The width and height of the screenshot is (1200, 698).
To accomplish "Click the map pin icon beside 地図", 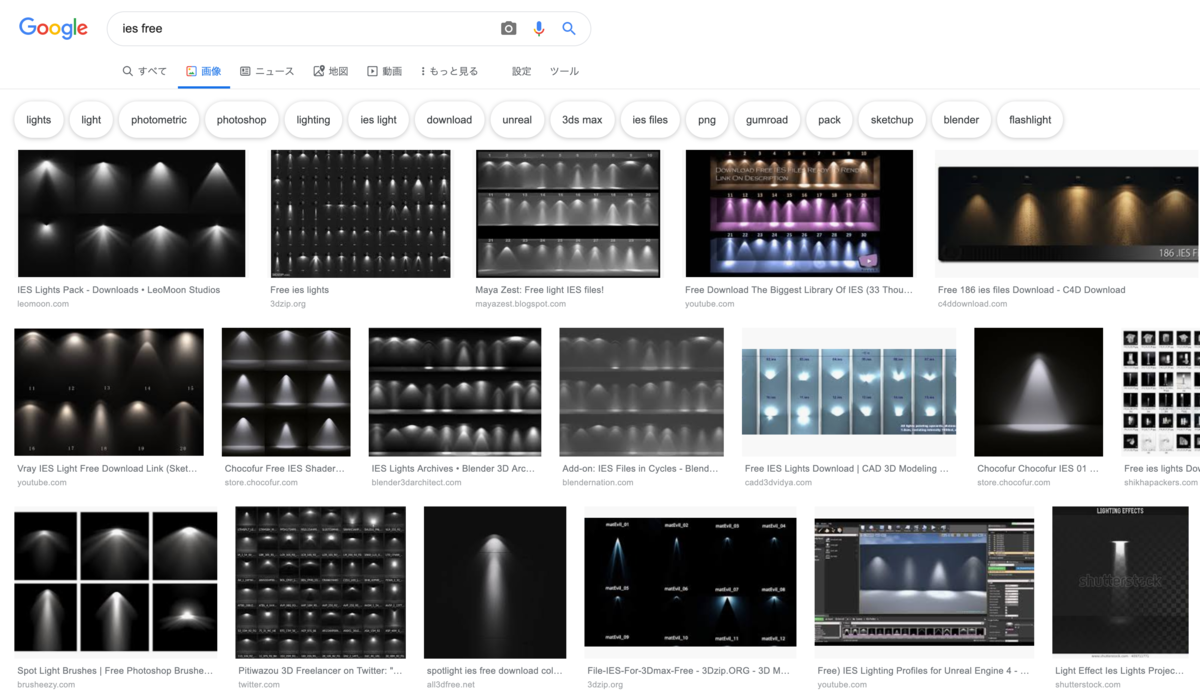I will 317,71.
